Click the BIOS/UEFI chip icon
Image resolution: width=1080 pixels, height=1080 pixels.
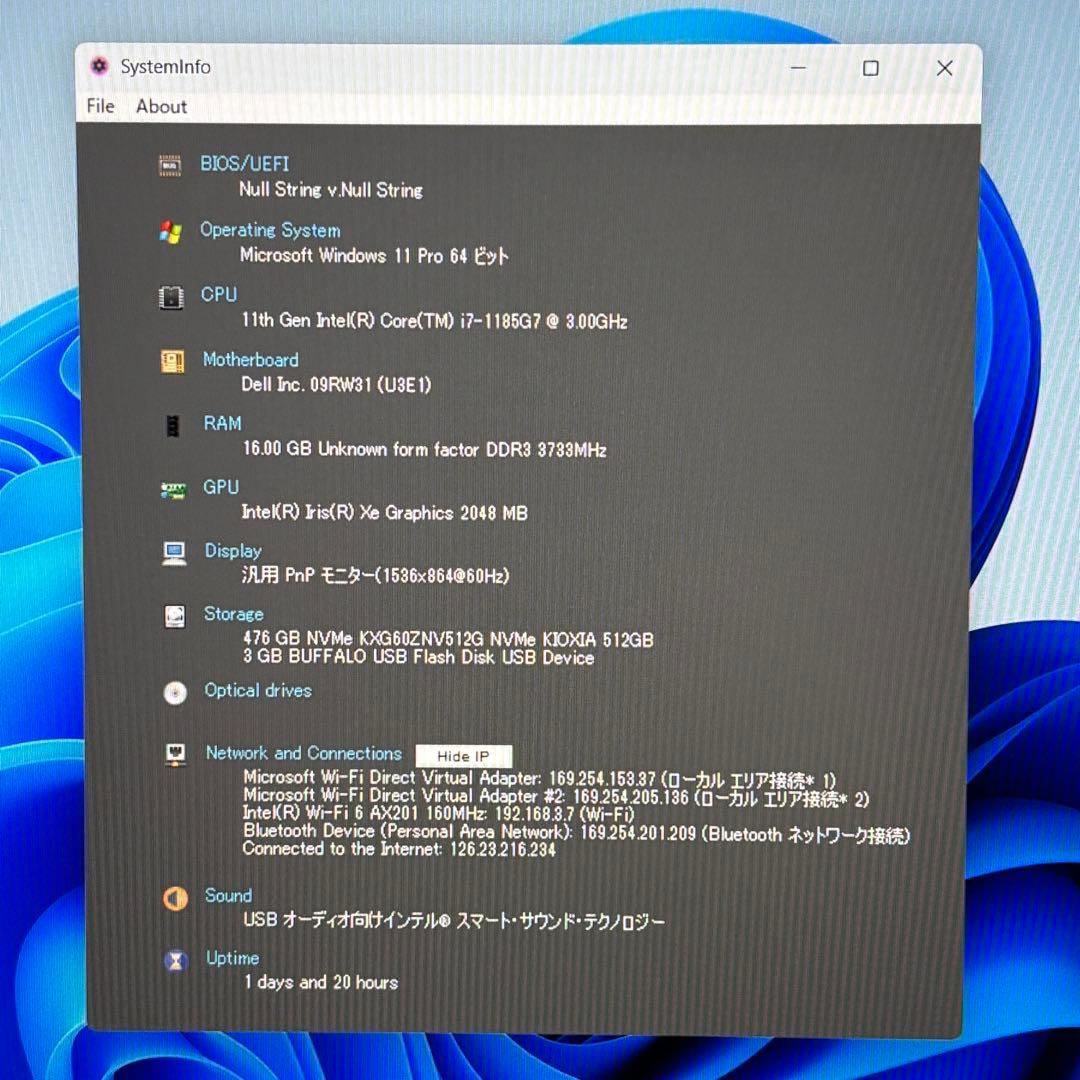pos(170,165)
